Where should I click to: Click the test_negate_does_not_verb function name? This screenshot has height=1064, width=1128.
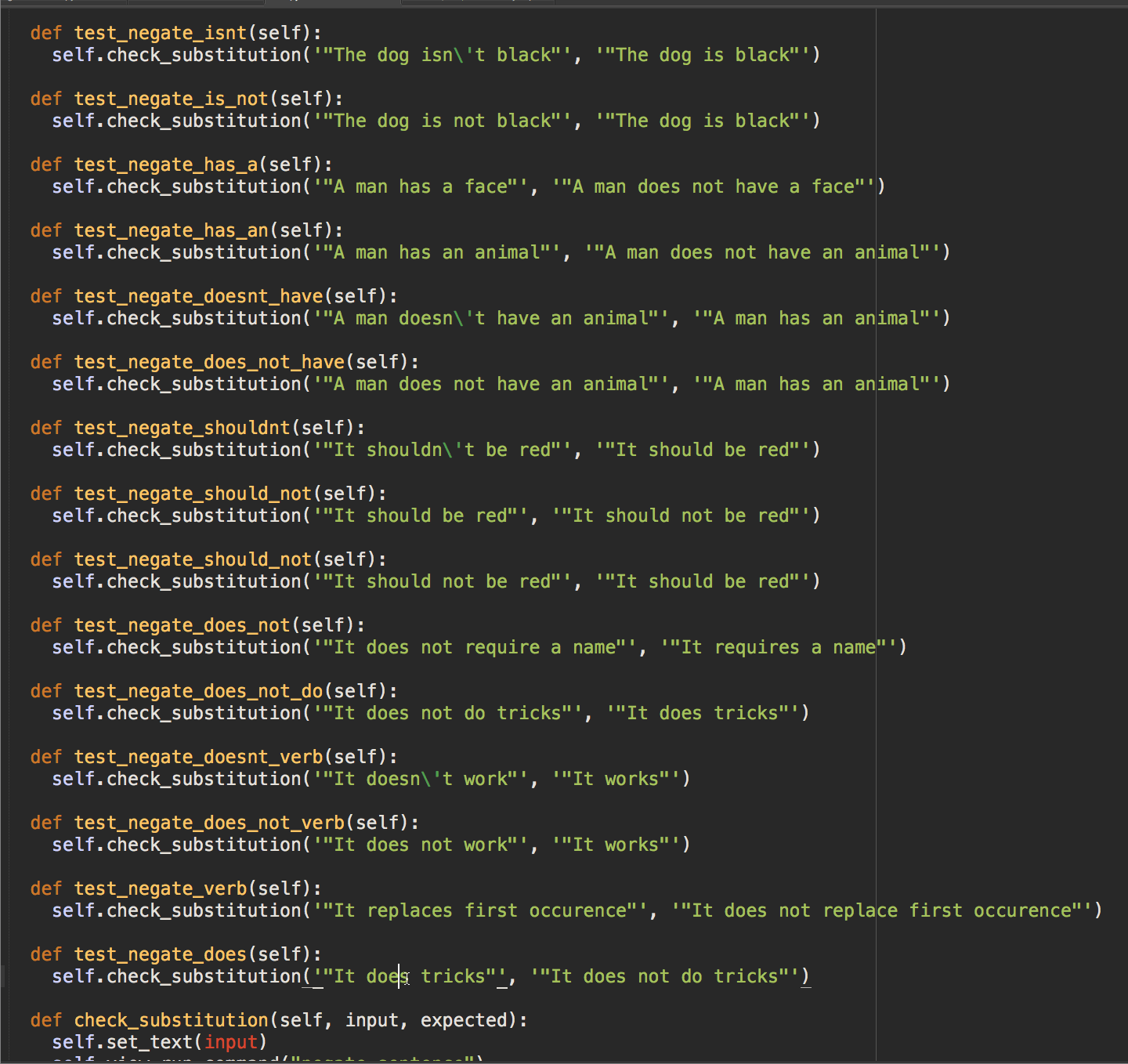tap(209, 823)
